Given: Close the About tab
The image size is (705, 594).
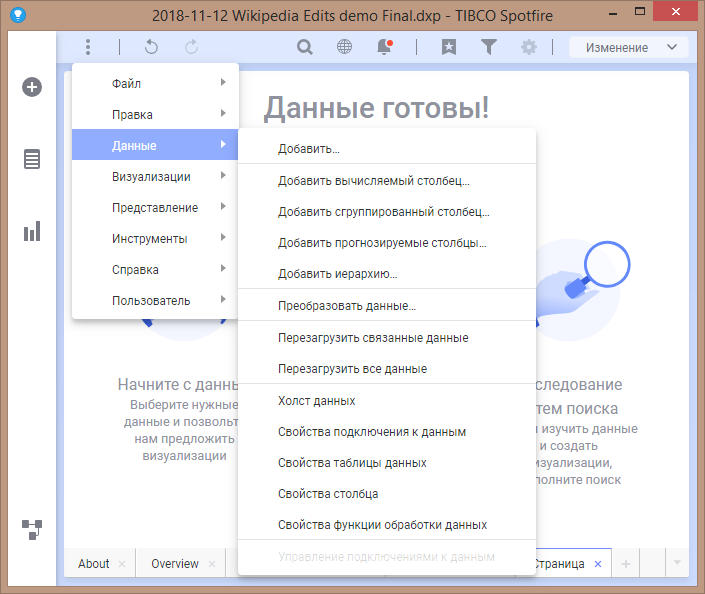Looking at the screenshot, I should [x=122, y=564].
